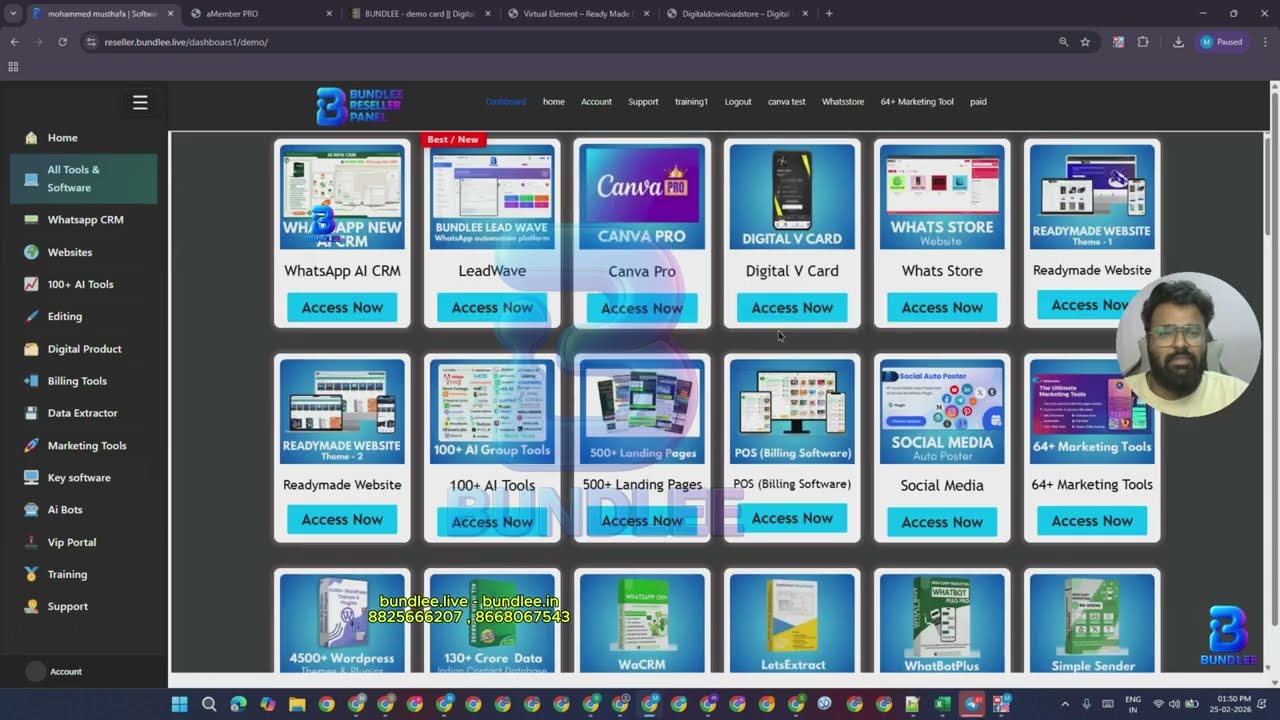Open the Whatsapp CRM sidebar icon

point(31,220)
